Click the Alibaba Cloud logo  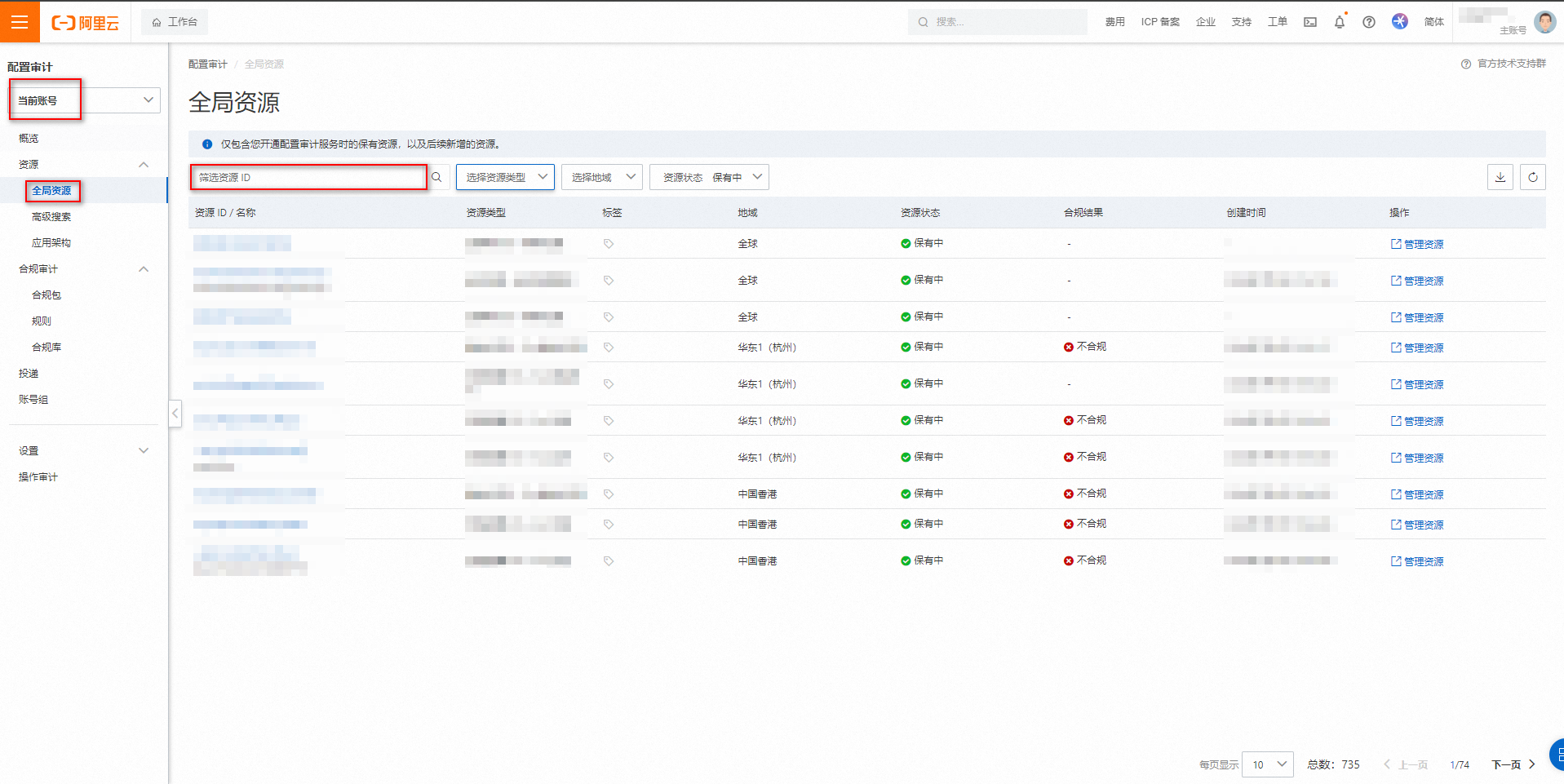point(86,23)
